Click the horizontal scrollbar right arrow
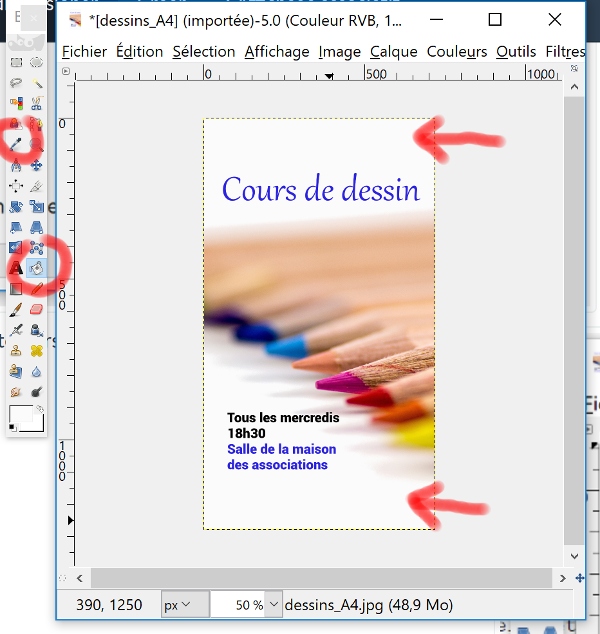 562,578
